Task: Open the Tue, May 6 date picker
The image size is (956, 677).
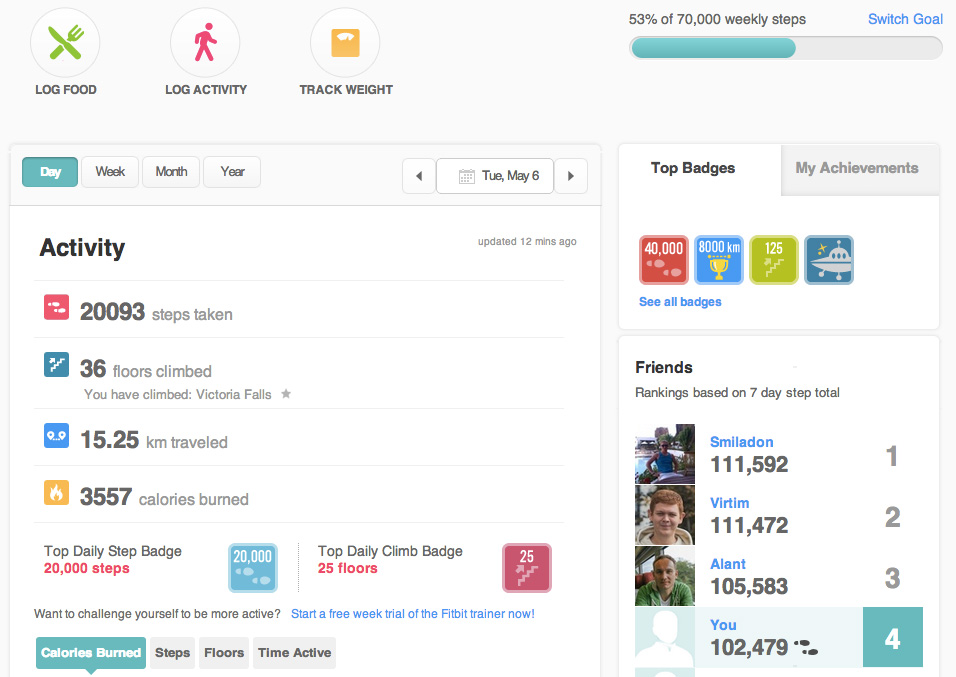Action: 495,176
